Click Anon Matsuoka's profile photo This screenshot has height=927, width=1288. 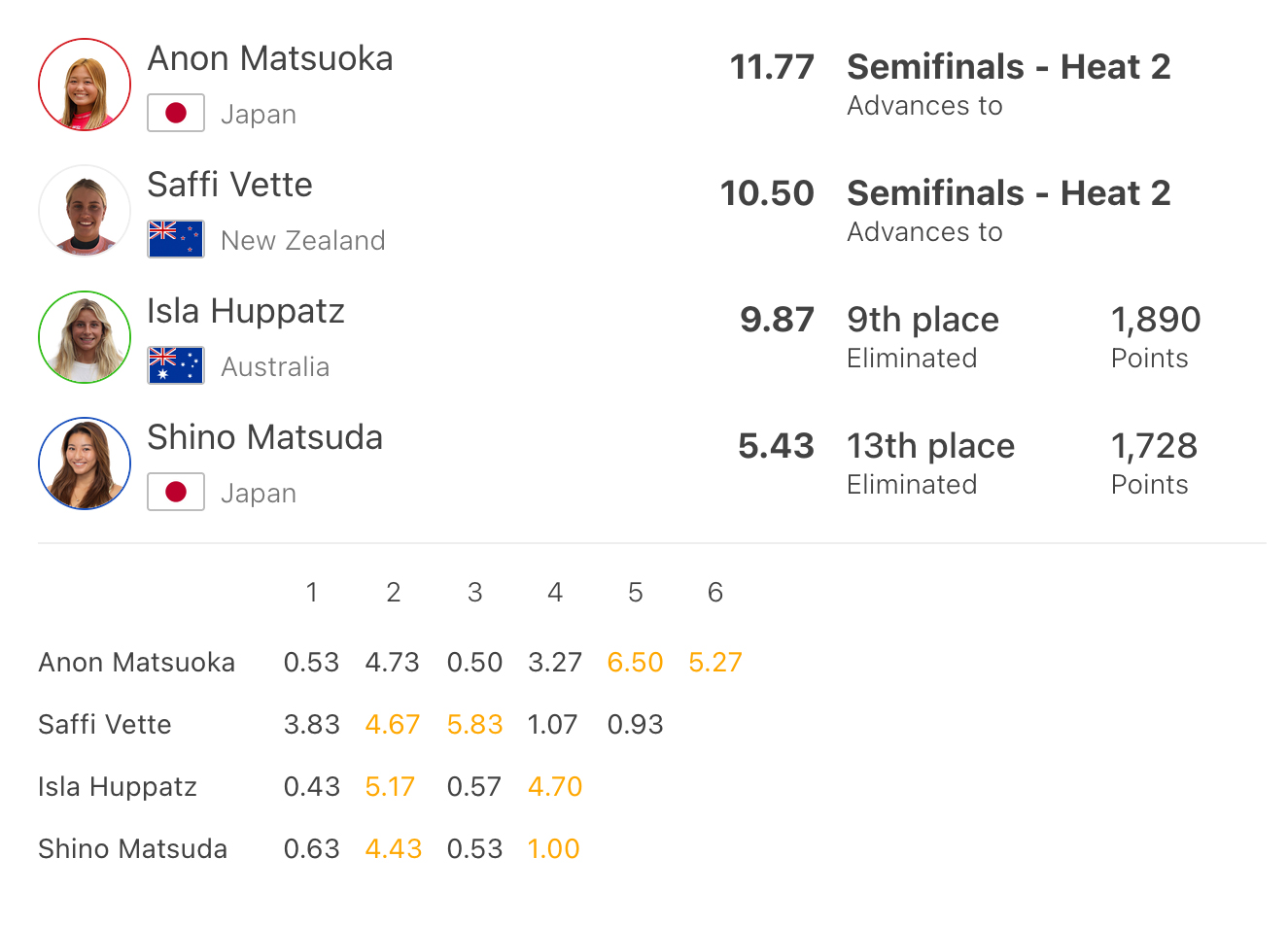(x=85, y=85)
